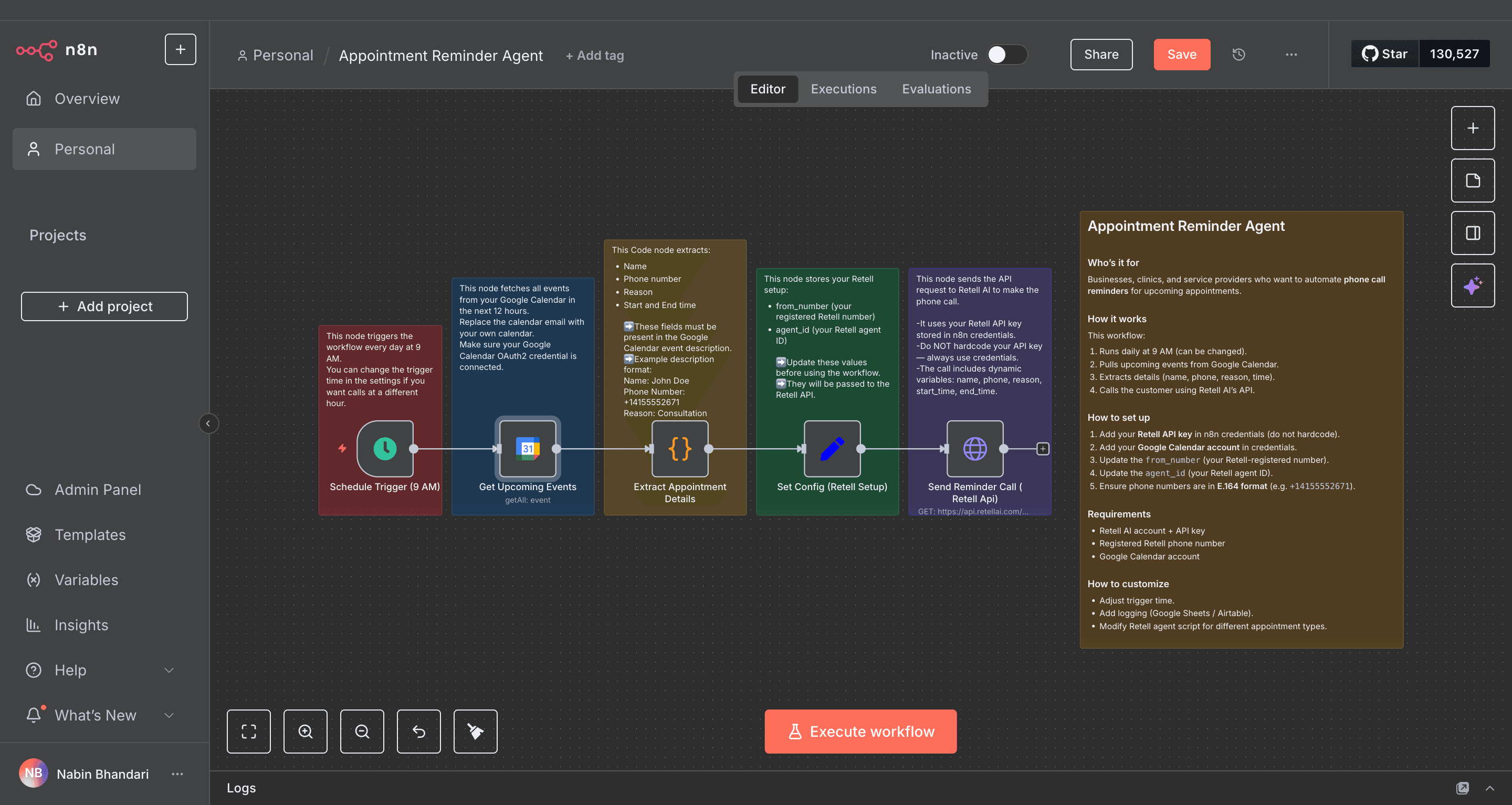Click the 'How to set up' heading
The image size is (1512, 805).
tap(1118, 417)
